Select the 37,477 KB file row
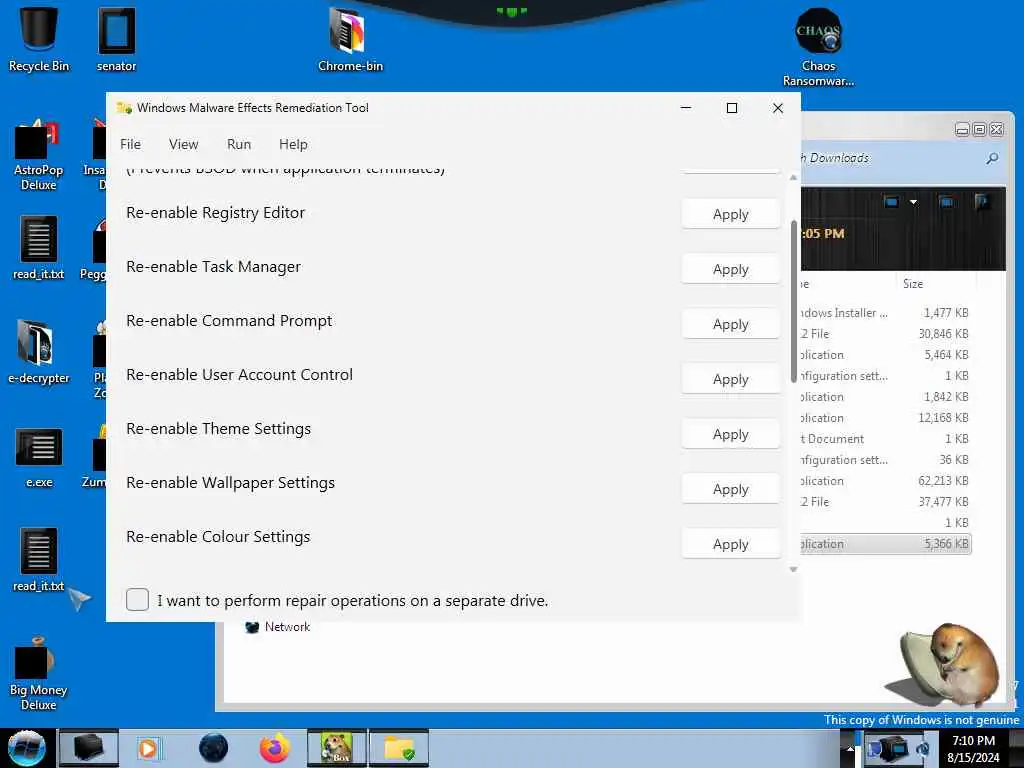Viewport: 1024px width, 768px height. coord(885,502)
